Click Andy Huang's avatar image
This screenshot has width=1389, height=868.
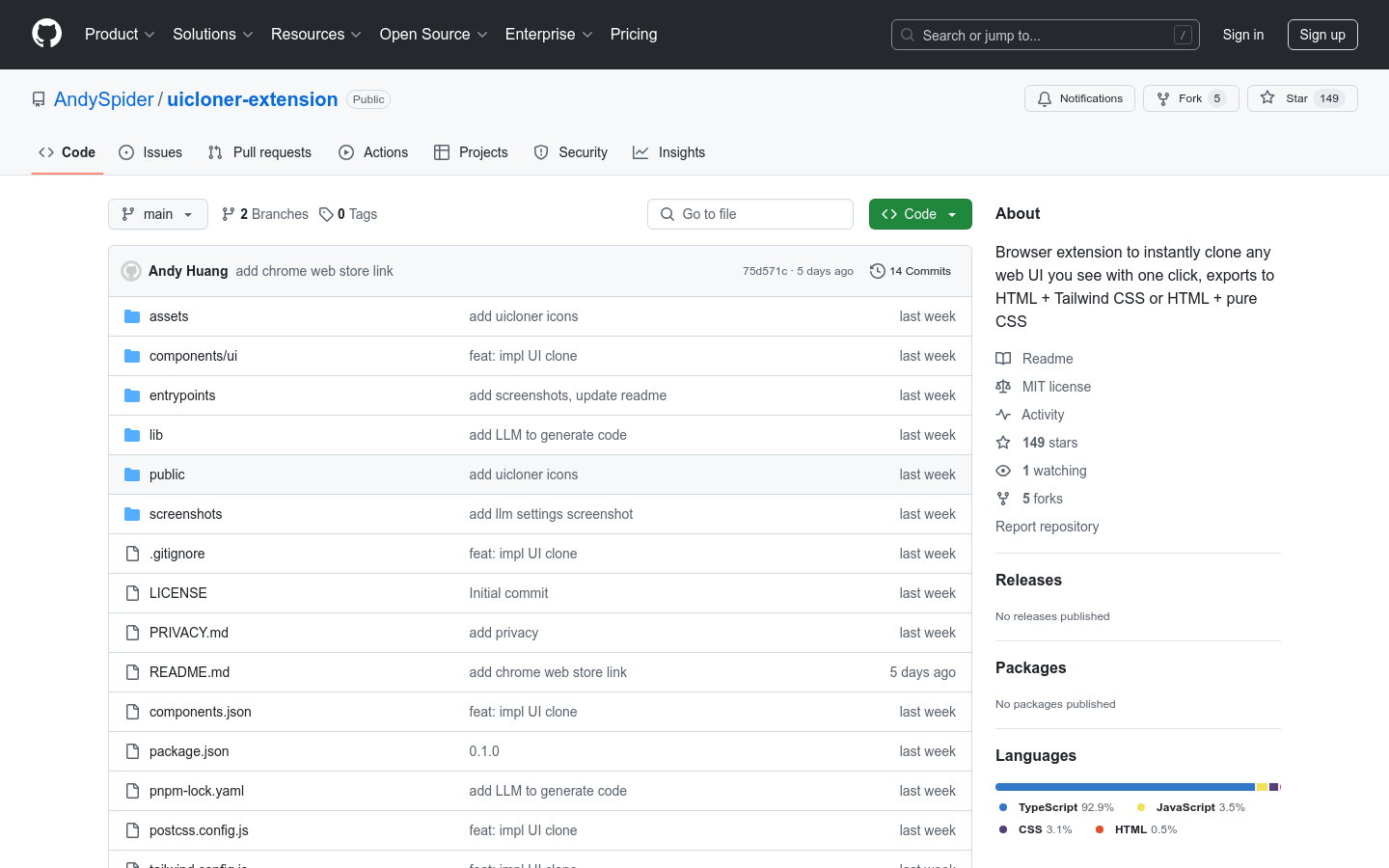[x=131, y=271]
